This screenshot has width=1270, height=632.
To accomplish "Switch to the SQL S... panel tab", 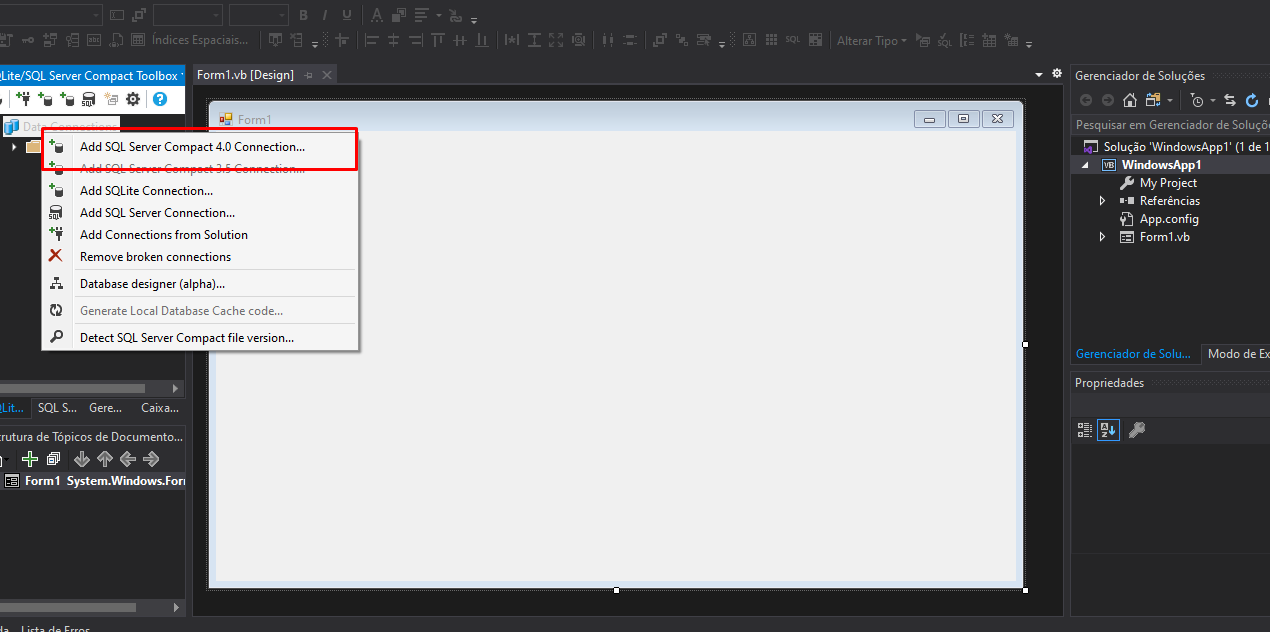I will [x=57, y=408].
